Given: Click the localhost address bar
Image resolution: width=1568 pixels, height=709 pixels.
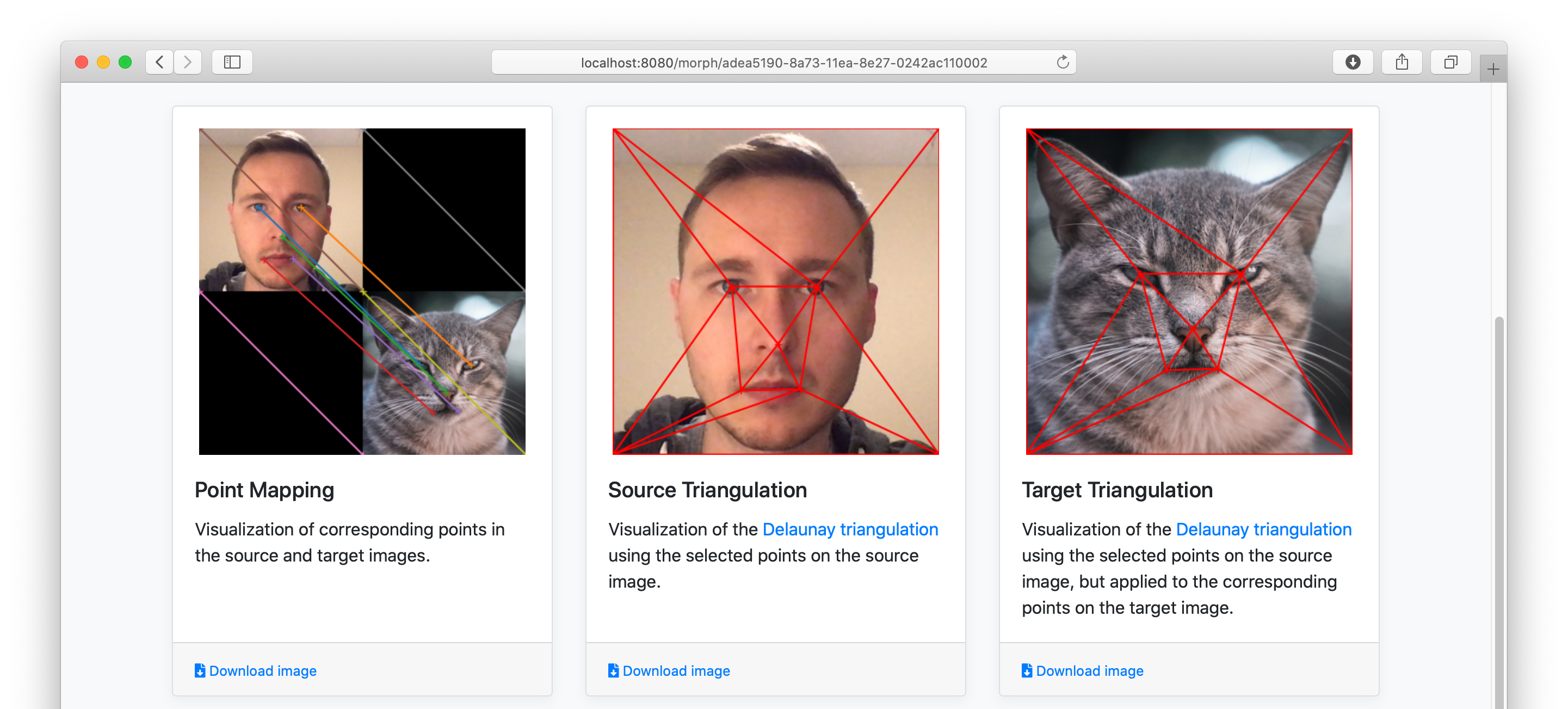Looking at the screenshot, I should pyautogui.click(x=783, y=63).
